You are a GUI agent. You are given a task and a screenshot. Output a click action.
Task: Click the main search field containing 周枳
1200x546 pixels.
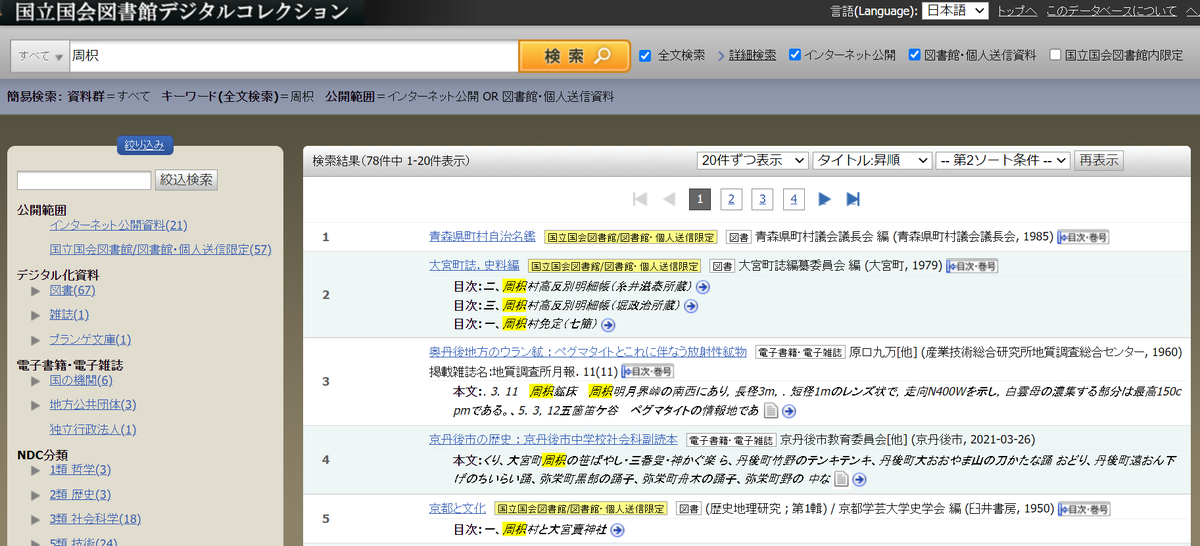293,56
